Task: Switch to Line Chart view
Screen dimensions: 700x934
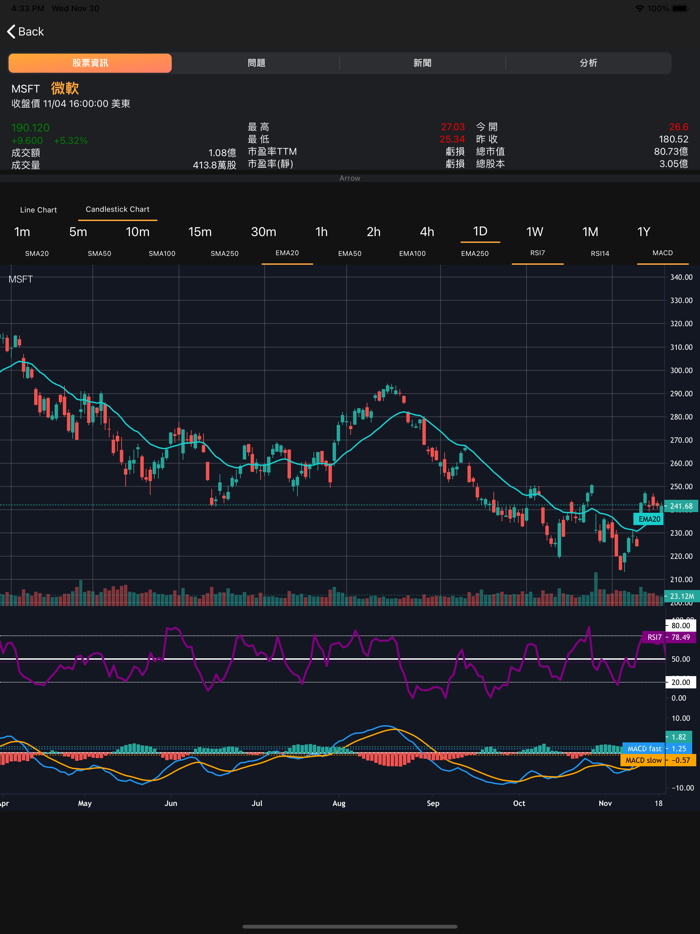Action: (39, 210)
